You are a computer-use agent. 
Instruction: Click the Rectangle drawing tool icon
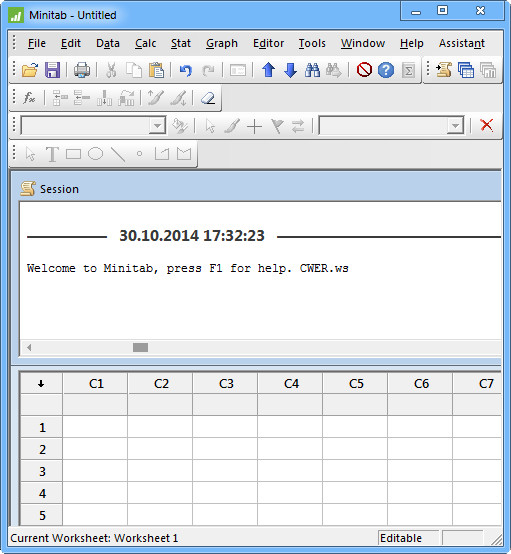click(x=74, y=154)
